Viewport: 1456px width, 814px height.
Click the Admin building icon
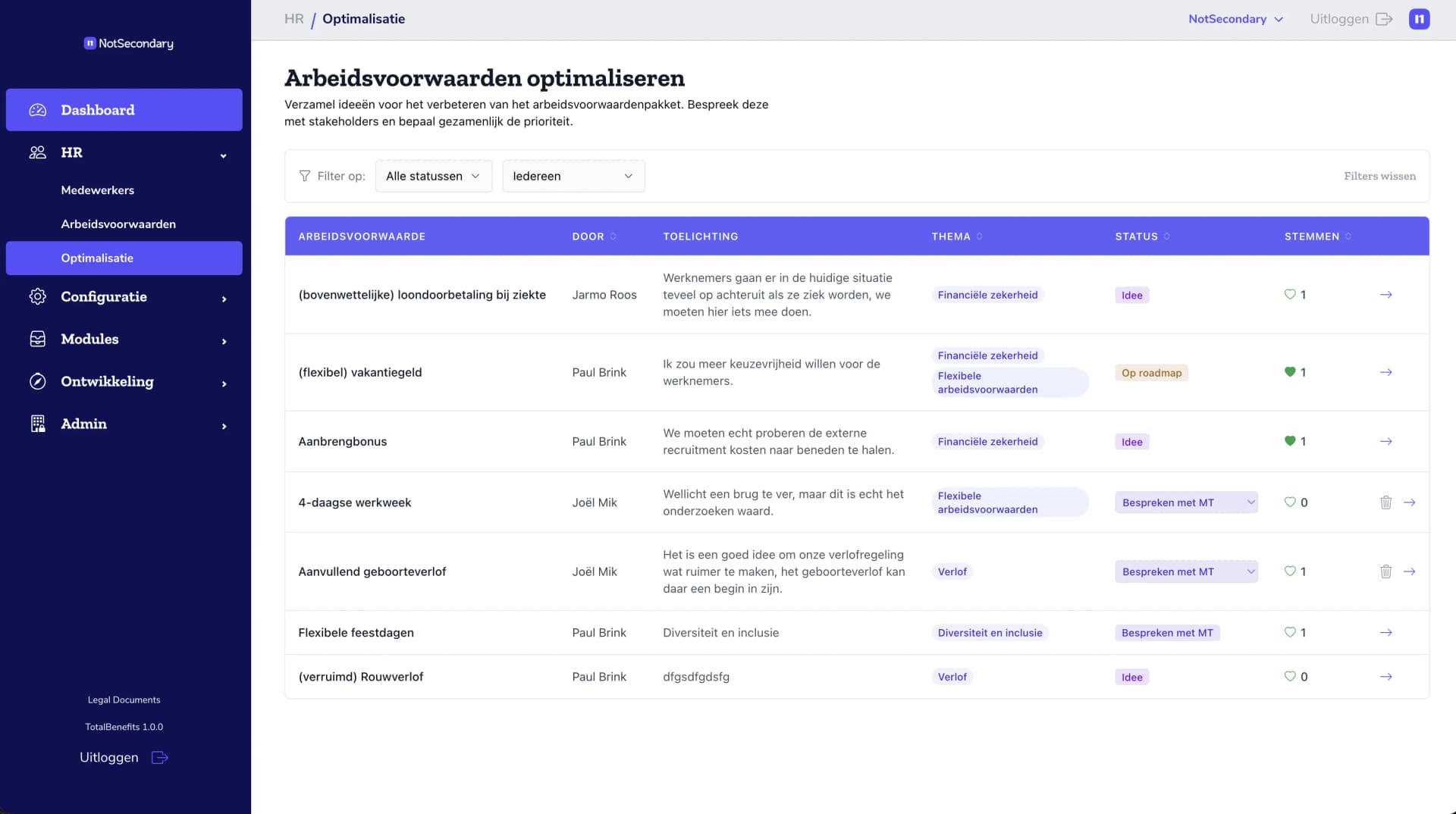point(37,424)
